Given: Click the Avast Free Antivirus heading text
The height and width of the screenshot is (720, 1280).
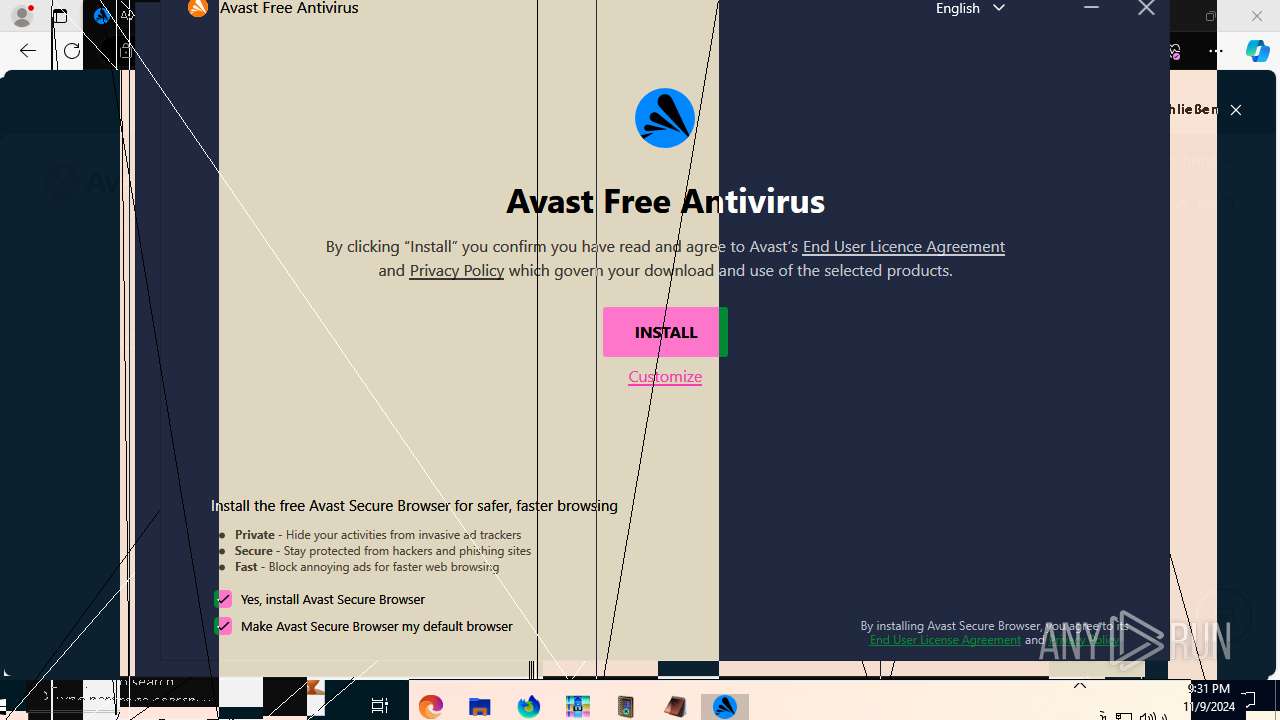Looking at the screenshot, I should 665,201.
